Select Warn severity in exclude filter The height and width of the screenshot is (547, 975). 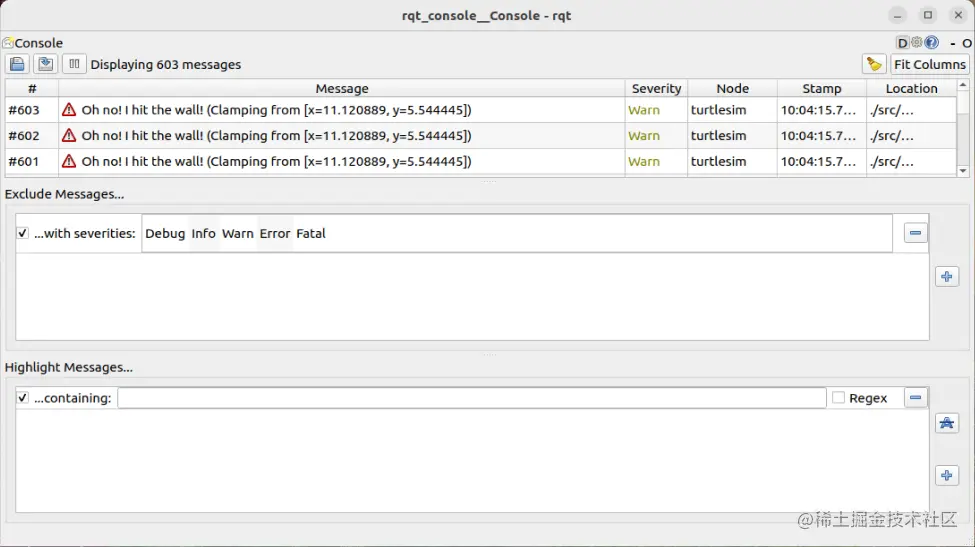coord(238,234)
